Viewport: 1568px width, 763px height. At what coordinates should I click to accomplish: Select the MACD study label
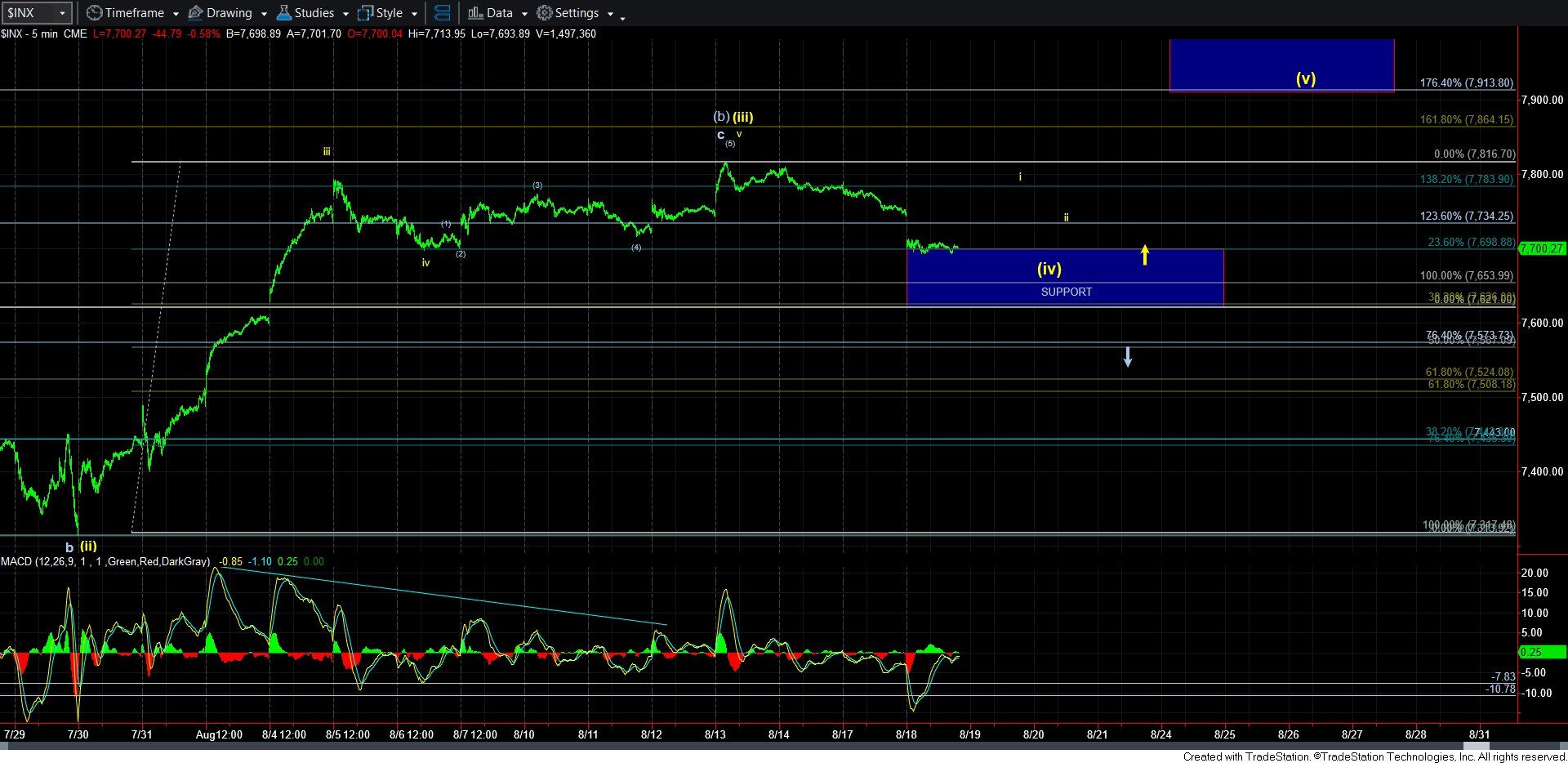105,561
